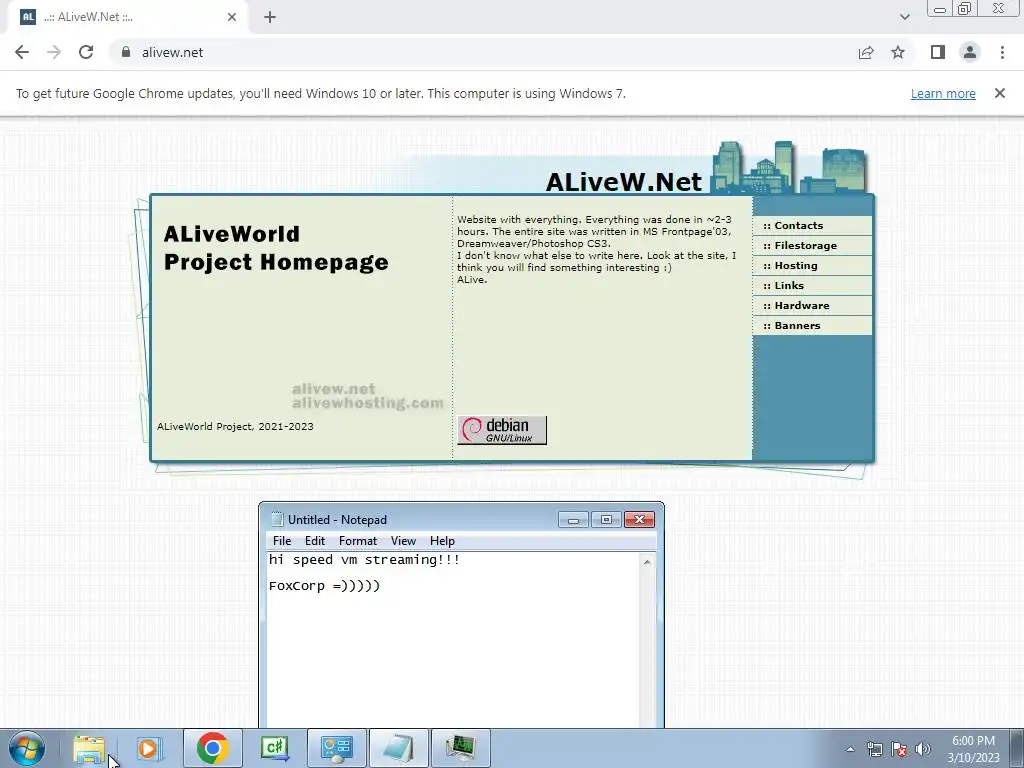Open the Contacts page link
This screenshot has height=768, width=1024.
(812, 225)
